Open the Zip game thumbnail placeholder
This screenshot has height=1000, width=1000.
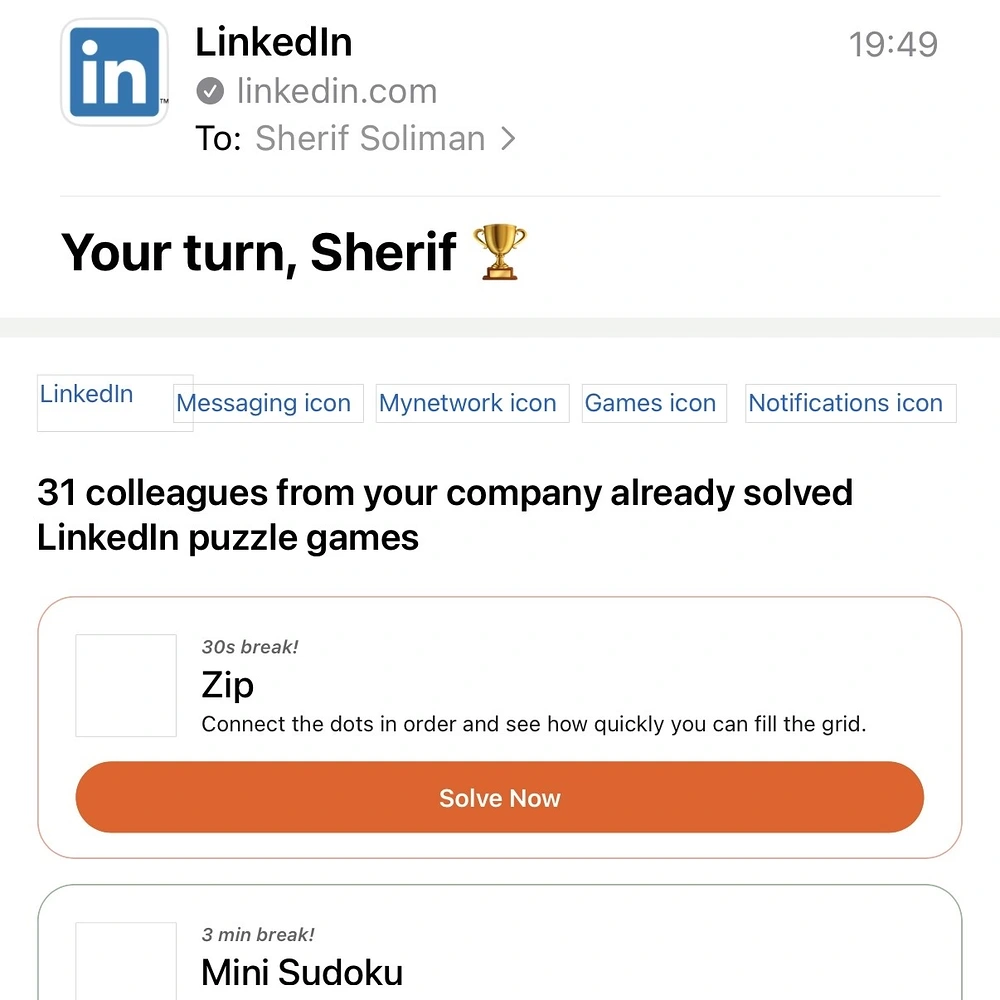pos(125,686)
